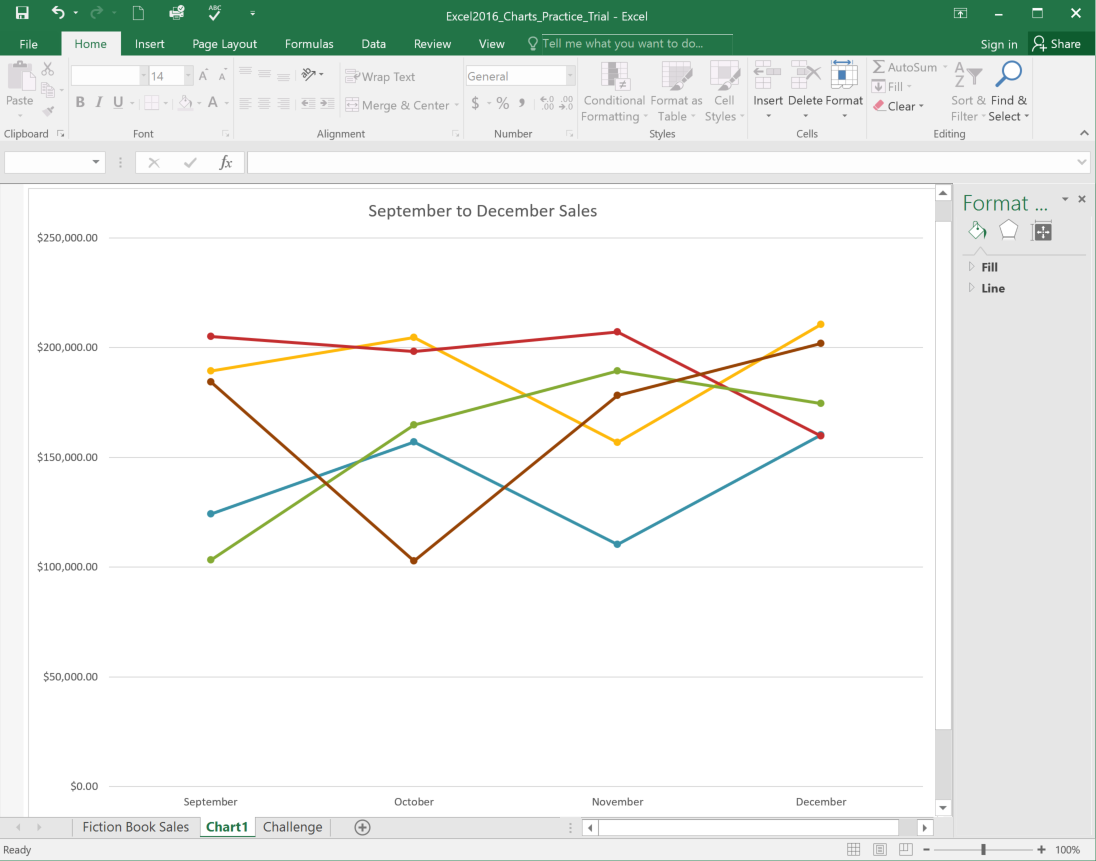This screenshot has width=1096, height=861.
Task: Expand the Fill section in the Format pane
Action: (989, 267)
